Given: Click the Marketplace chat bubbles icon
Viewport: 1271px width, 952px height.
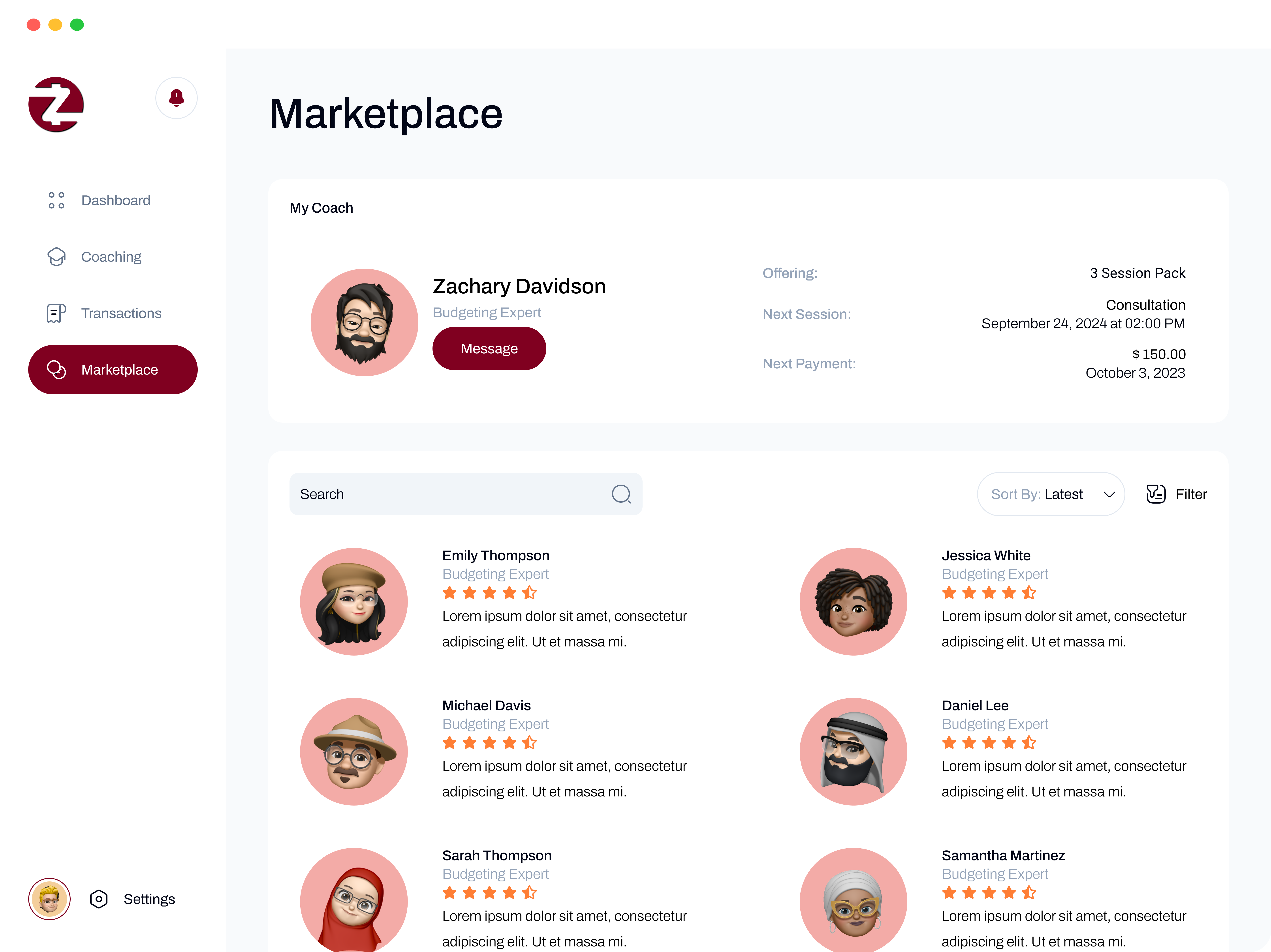Looking at the screenshot, I should pos(56,369).
